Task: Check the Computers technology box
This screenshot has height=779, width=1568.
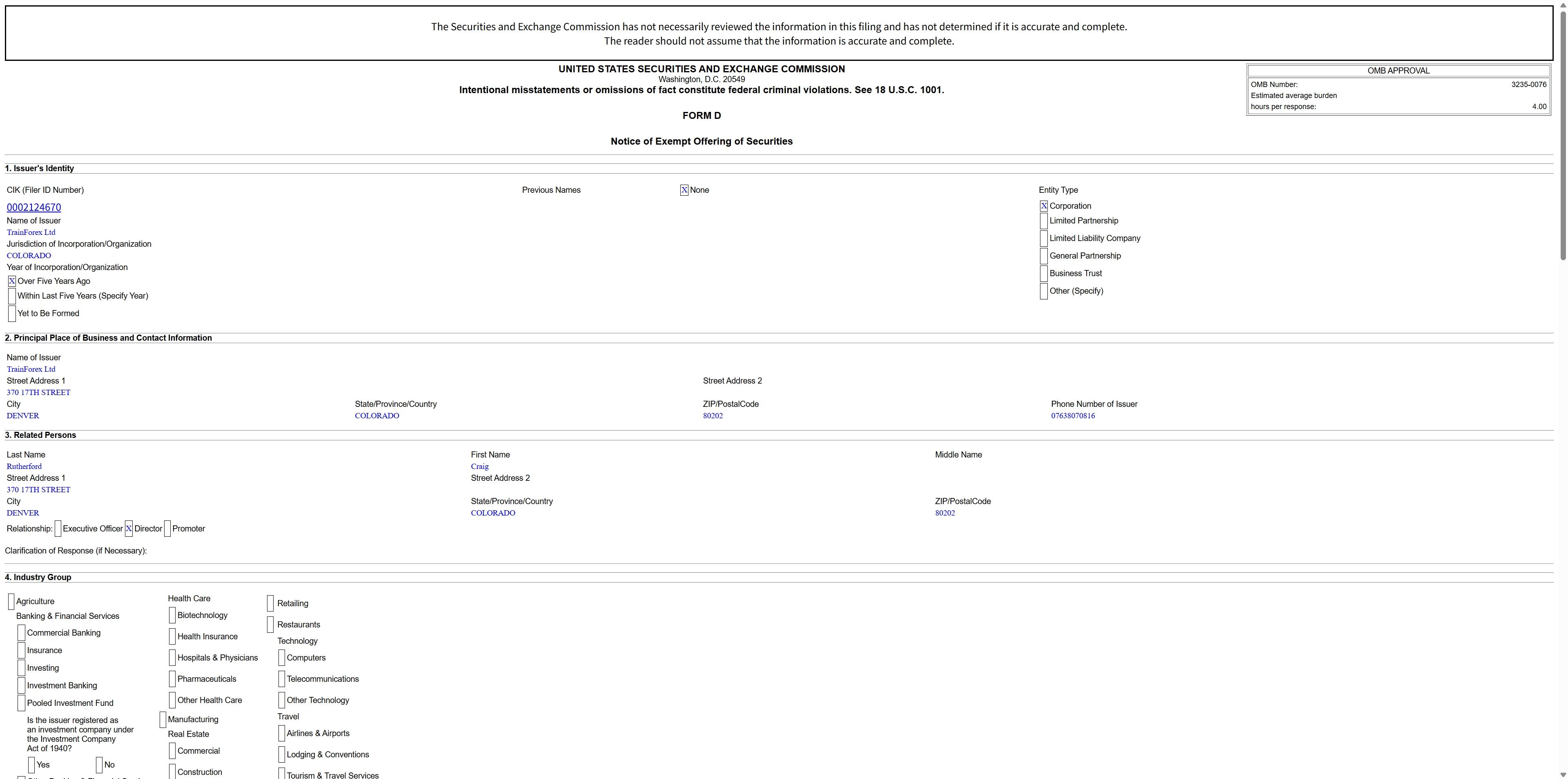Action: 282,658
